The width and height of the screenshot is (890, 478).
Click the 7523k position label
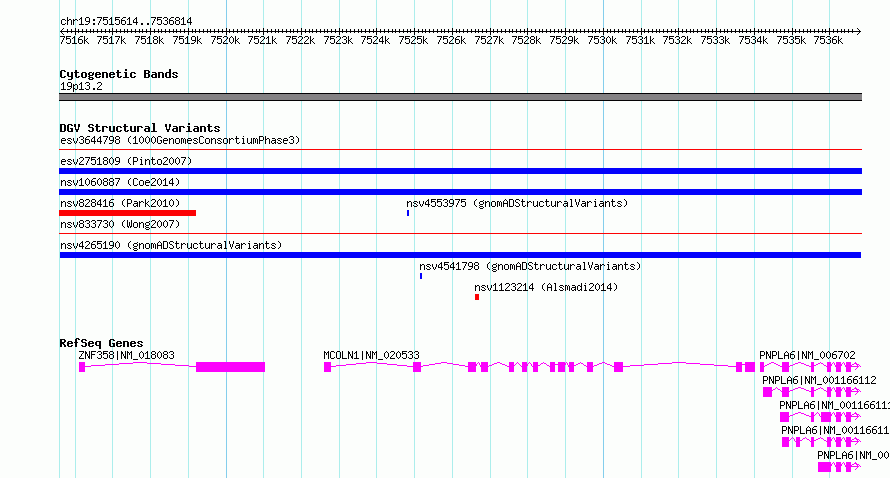coord(338,40)
